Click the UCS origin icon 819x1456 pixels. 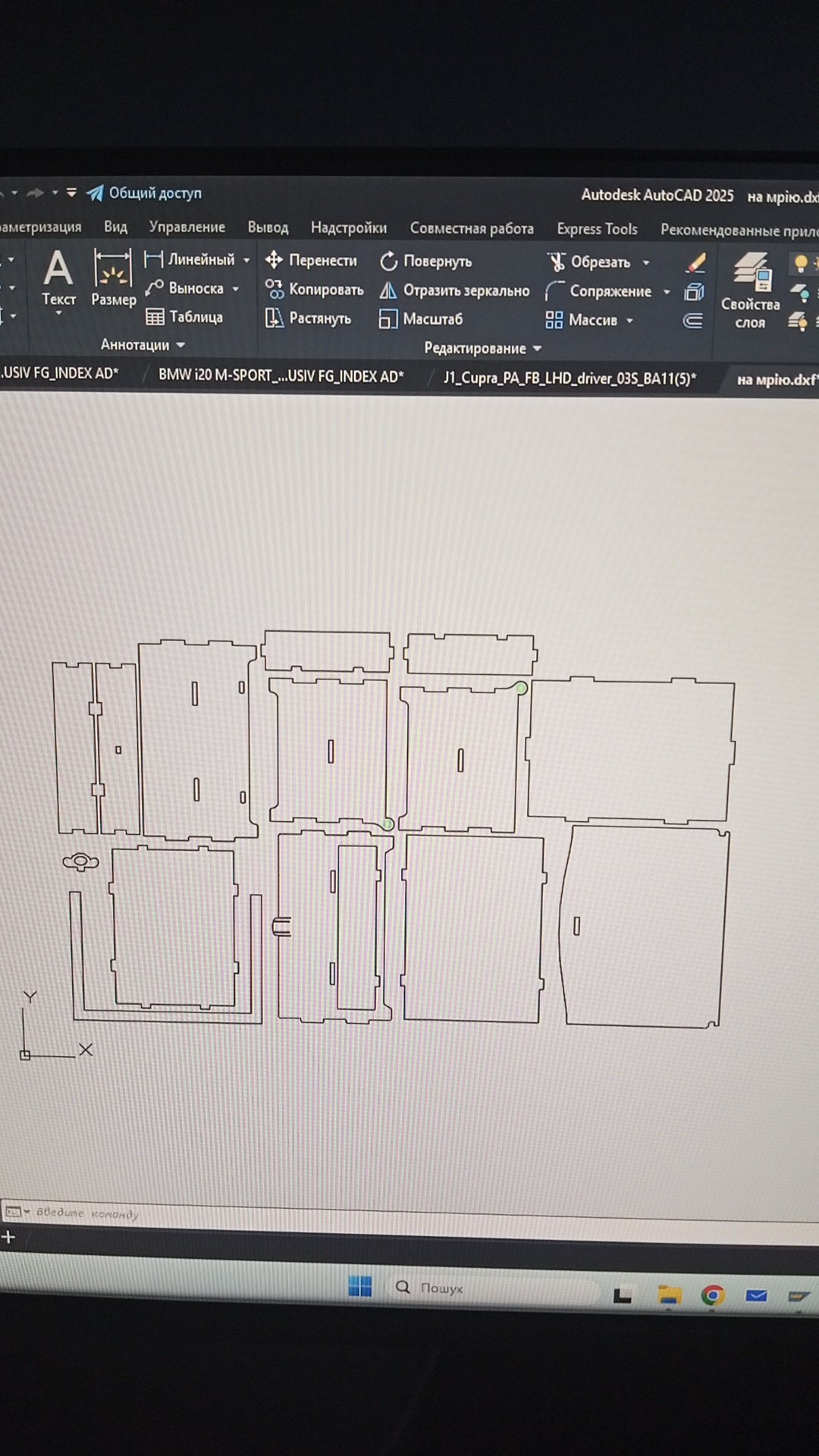click(x=25, y=1055)
